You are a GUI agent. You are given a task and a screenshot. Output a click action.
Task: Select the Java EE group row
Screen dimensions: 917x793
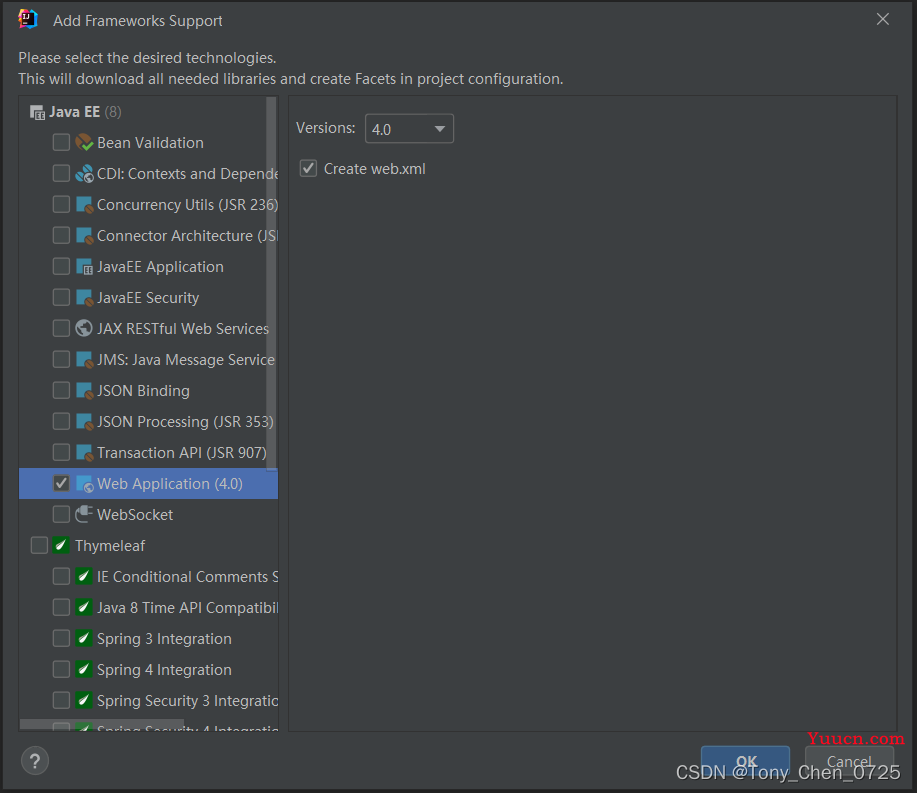[x=149, y=112]
